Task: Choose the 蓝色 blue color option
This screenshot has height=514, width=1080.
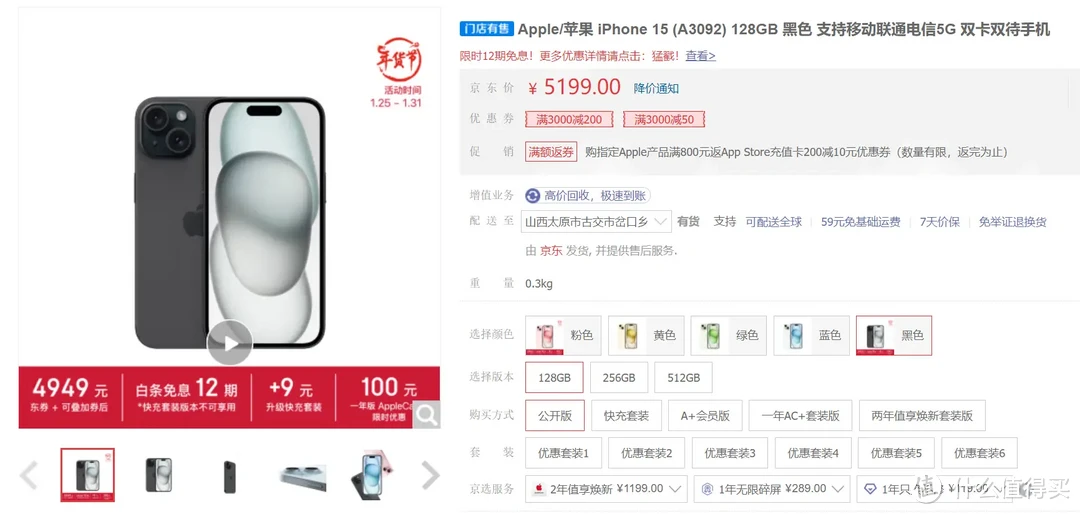Action: point(811,336)
